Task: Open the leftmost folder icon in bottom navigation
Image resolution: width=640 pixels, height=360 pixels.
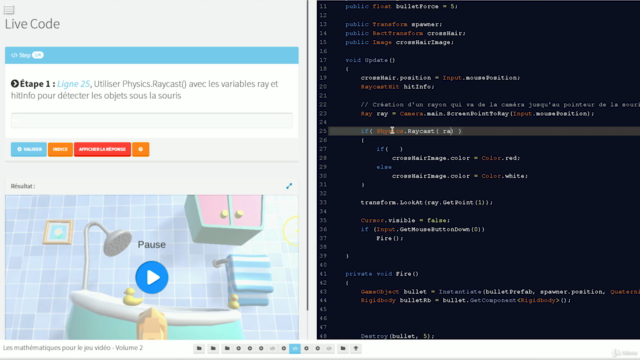Action: (x=199, y=349)
